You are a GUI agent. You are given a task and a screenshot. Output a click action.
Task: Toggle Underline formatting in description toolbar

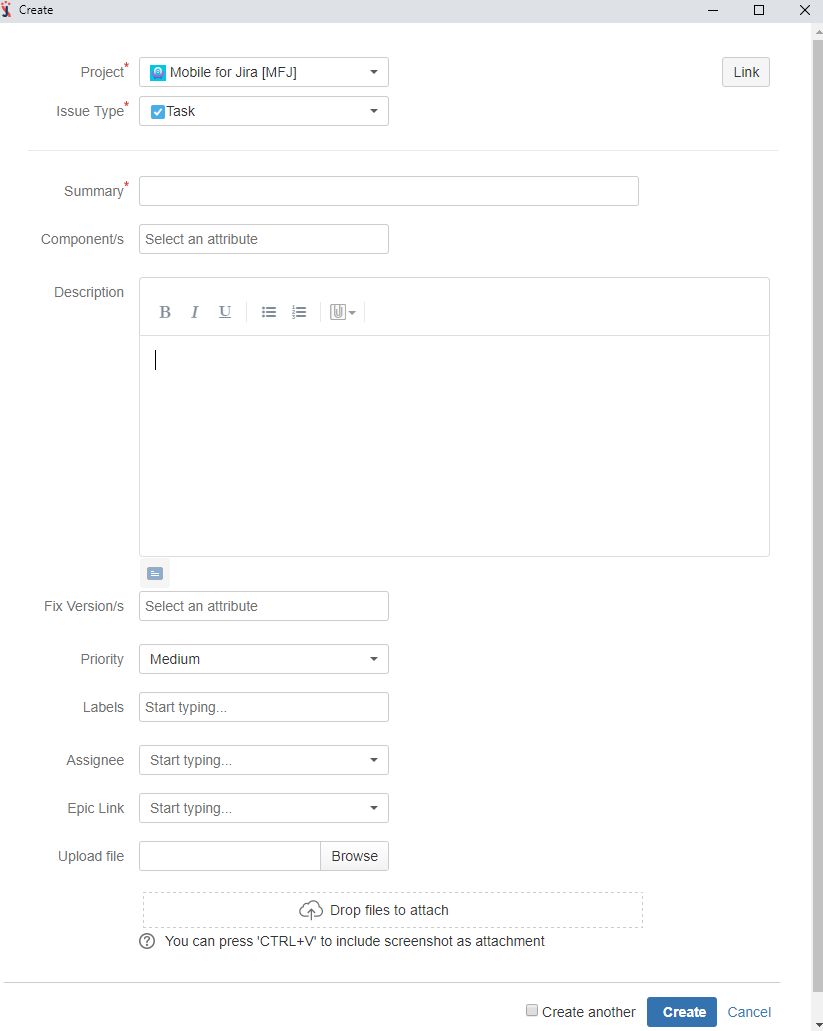(225, 312)
